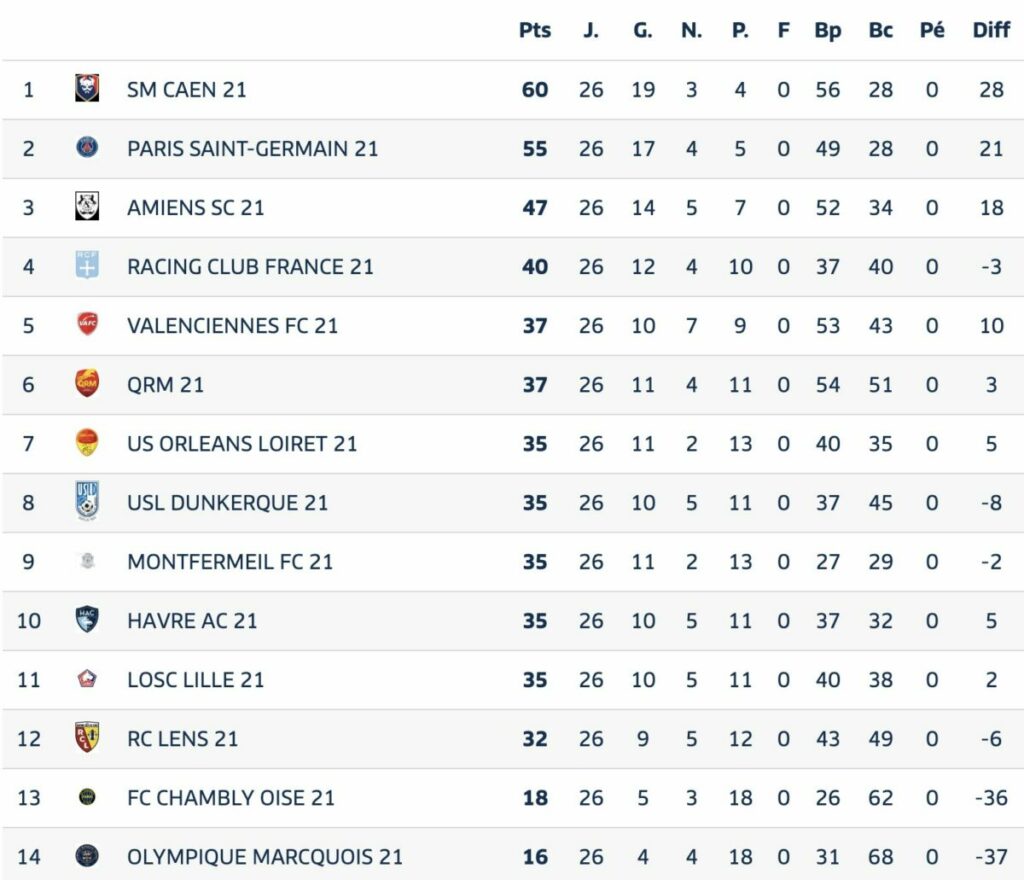This screenshot has width=1024, height=880.
Task: Click the RC Lens crest
Action: (x=87, y=737)
